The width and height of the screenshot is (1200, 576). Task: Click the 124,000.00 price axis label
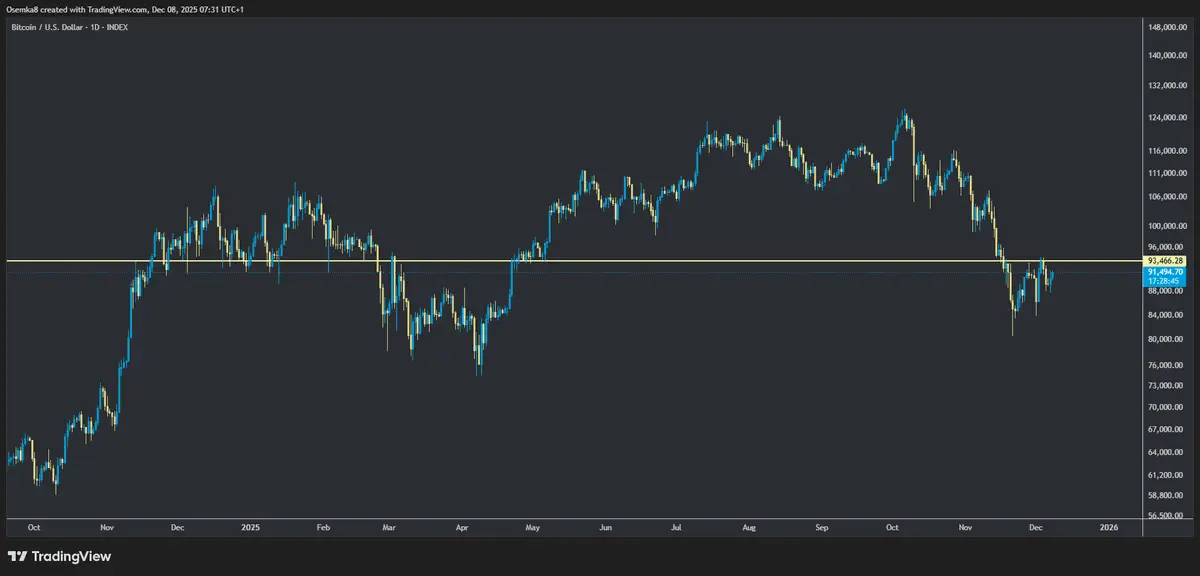pyautogui.click(x=1167, y=118)
